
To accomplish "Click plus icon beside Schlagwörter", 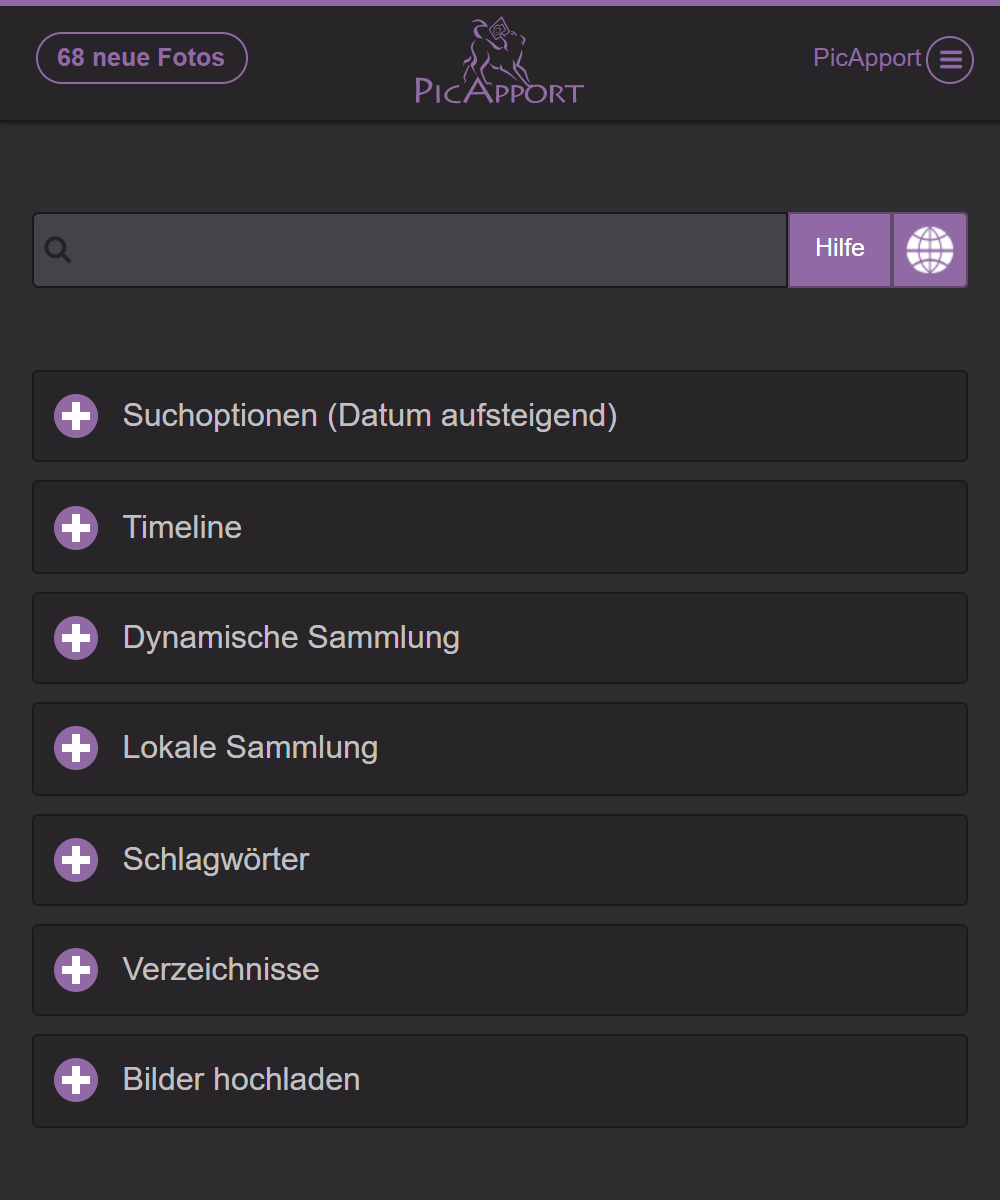I will [x=76, y=860].
